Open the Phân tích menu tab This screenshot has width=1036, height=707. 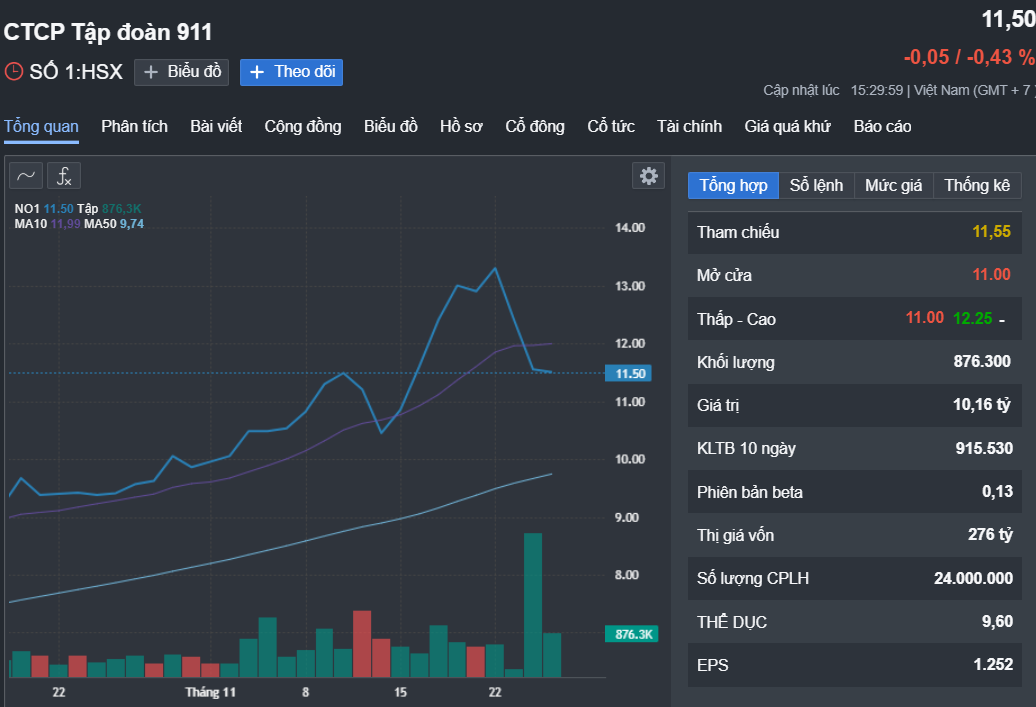coord(134,126)
